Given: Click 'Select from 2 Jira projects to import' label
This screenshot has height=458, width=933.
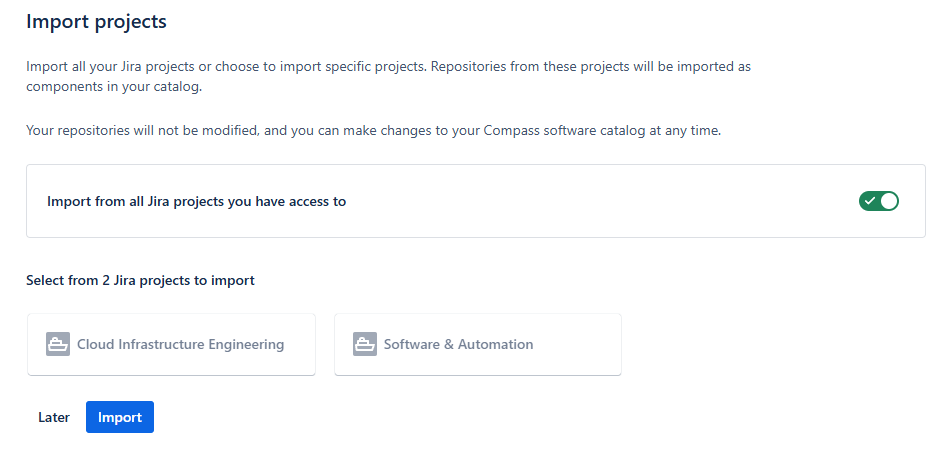Looking at the screenshot, I should tap(140, 280).
